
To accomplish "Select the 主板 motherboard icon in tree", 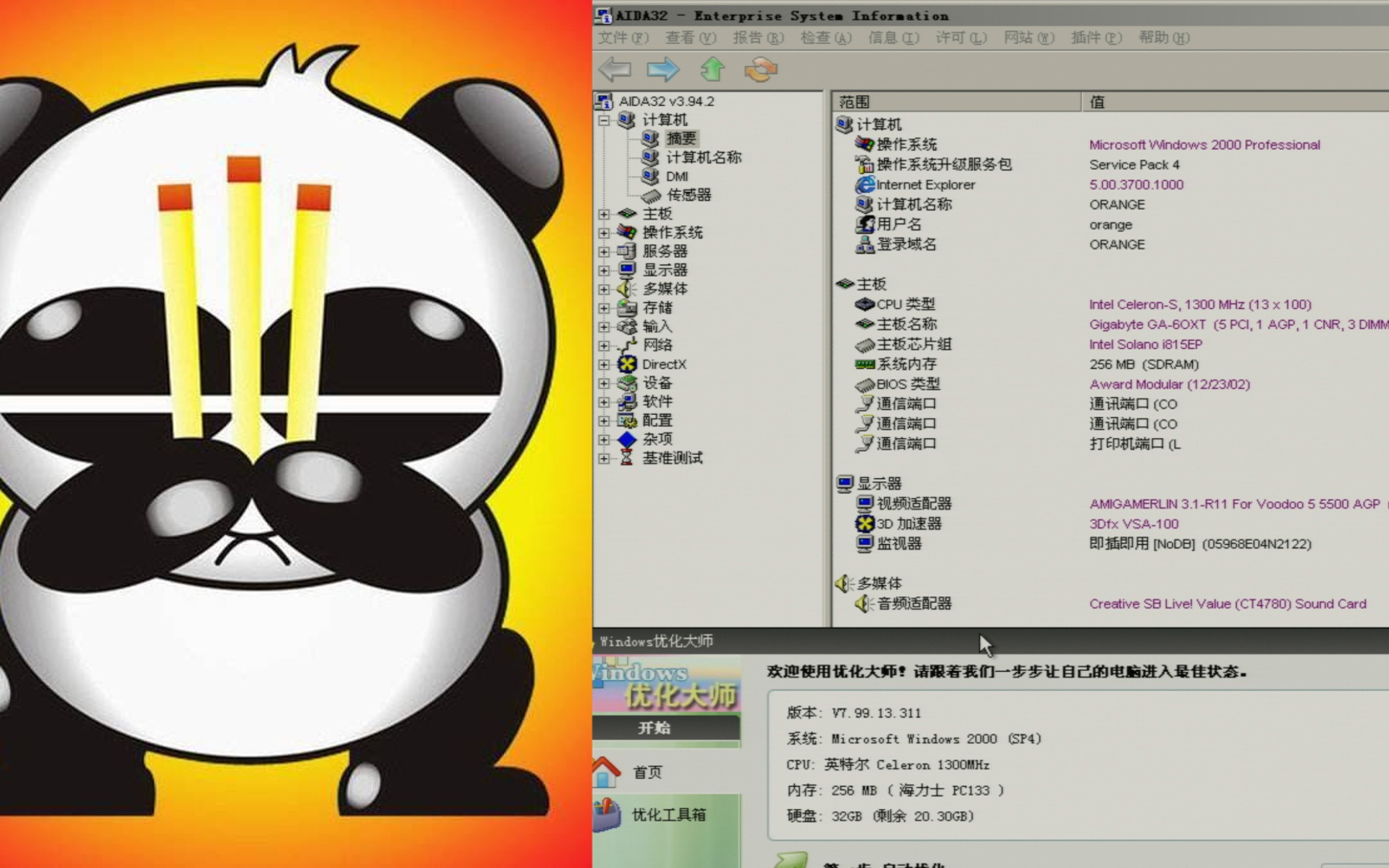I will 627,214.
